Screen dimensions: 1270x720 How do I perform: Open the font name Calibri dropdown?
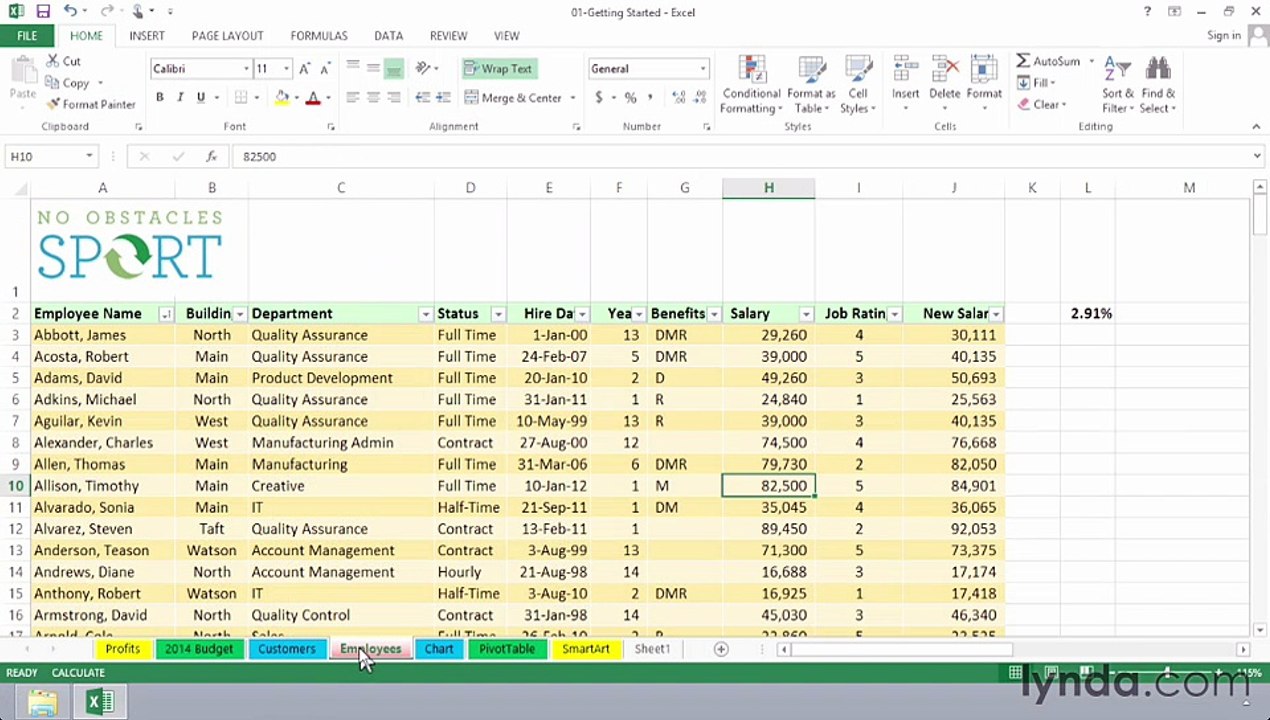[x=246, y=69]
